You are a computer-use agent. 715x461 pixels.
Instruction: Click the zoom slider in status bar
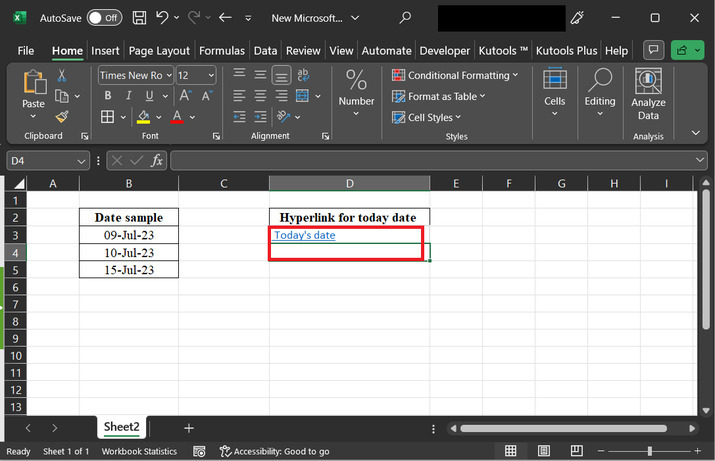(649, 451)
